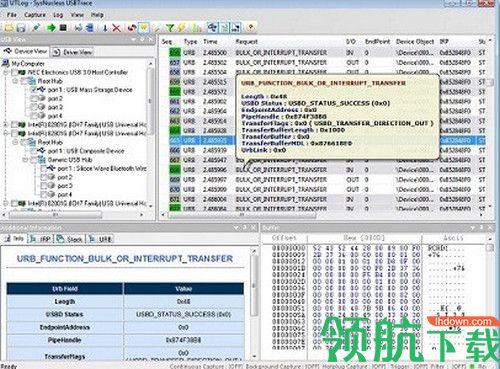Close the Buffer panel

(490, 228)
